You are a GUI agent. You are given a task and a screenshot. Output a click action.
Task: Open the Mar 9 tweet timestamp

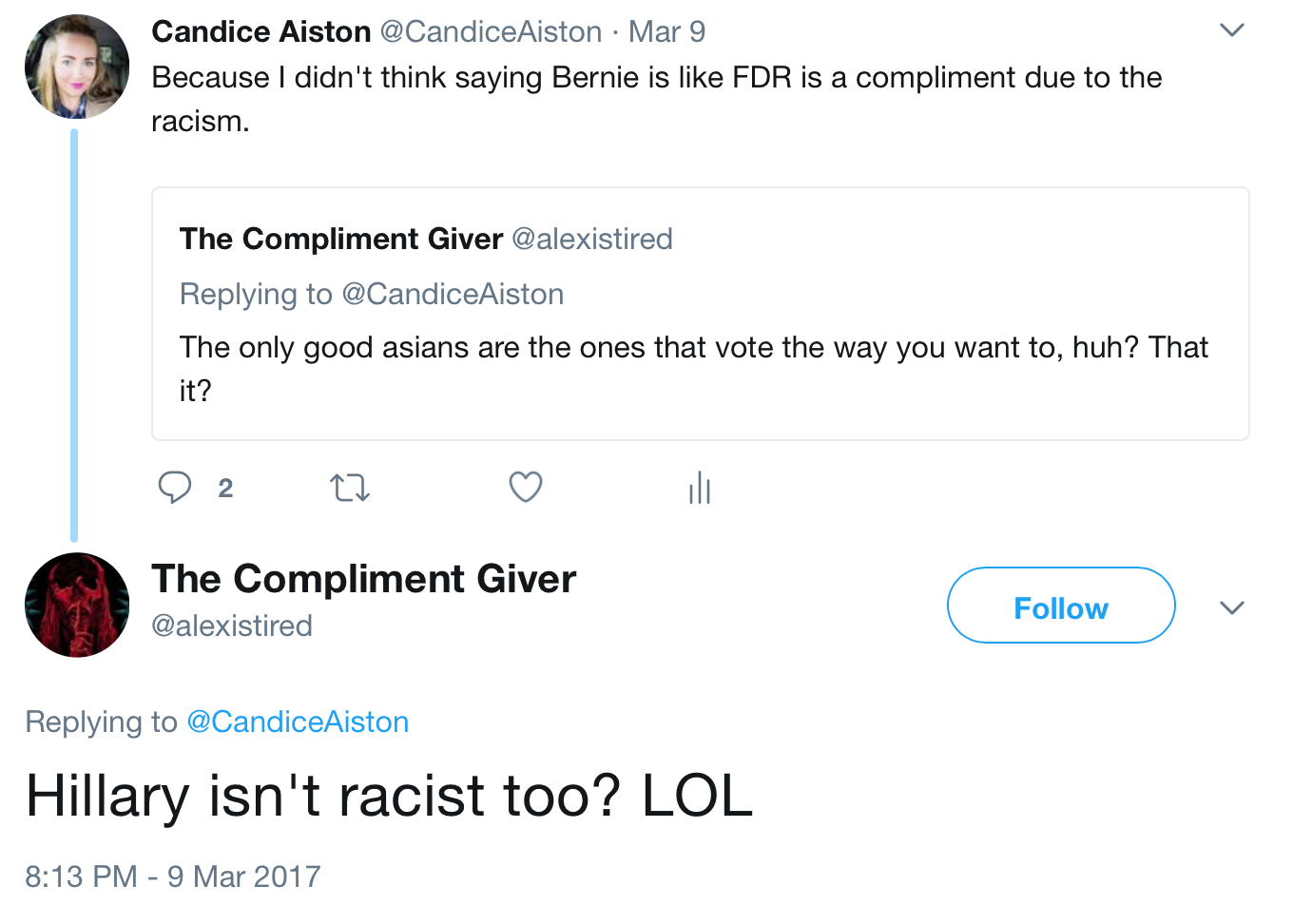point(666,31)
